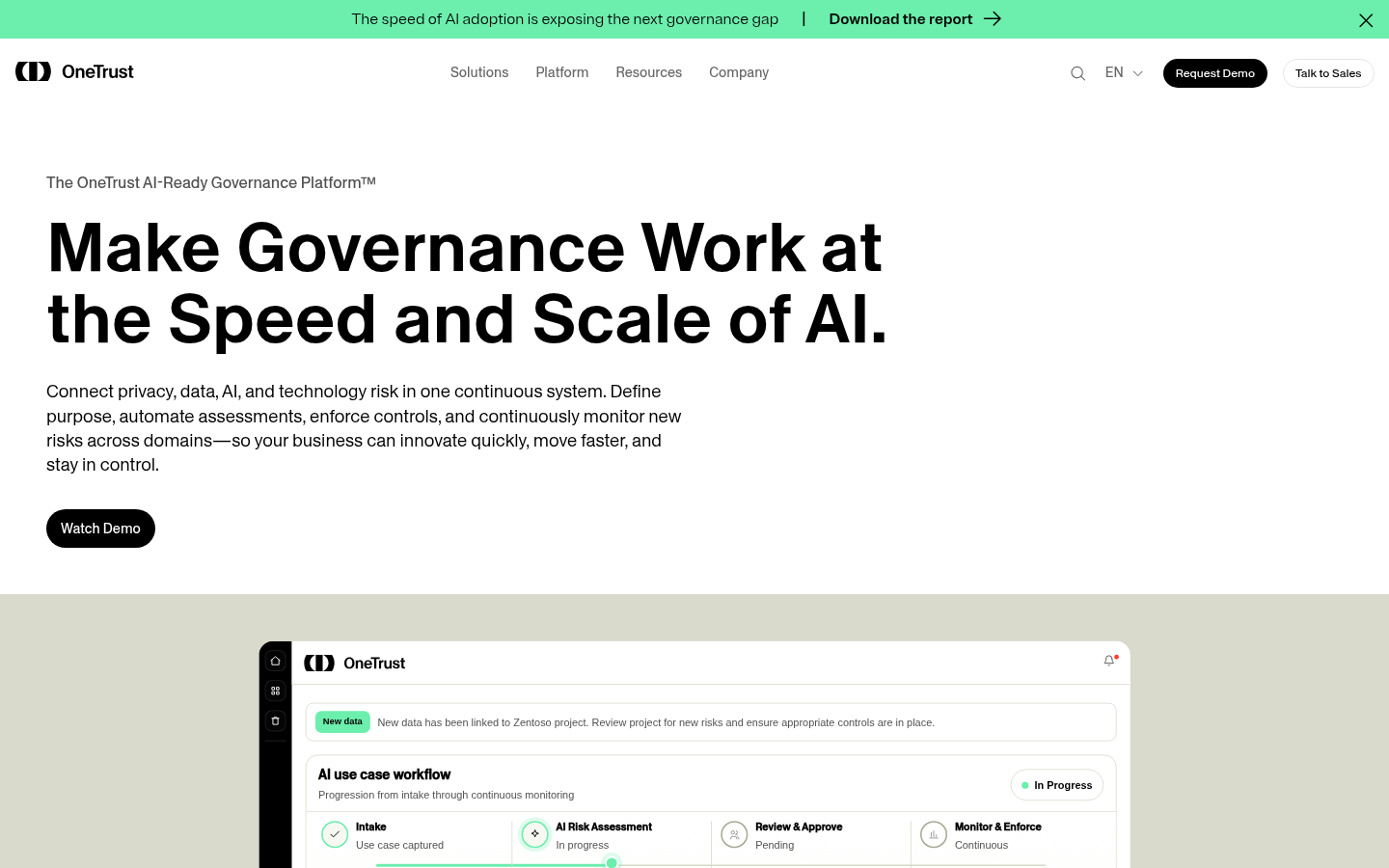
Task: Click the AI-Ready Governance Platform tagline
Action: (211, 182)
